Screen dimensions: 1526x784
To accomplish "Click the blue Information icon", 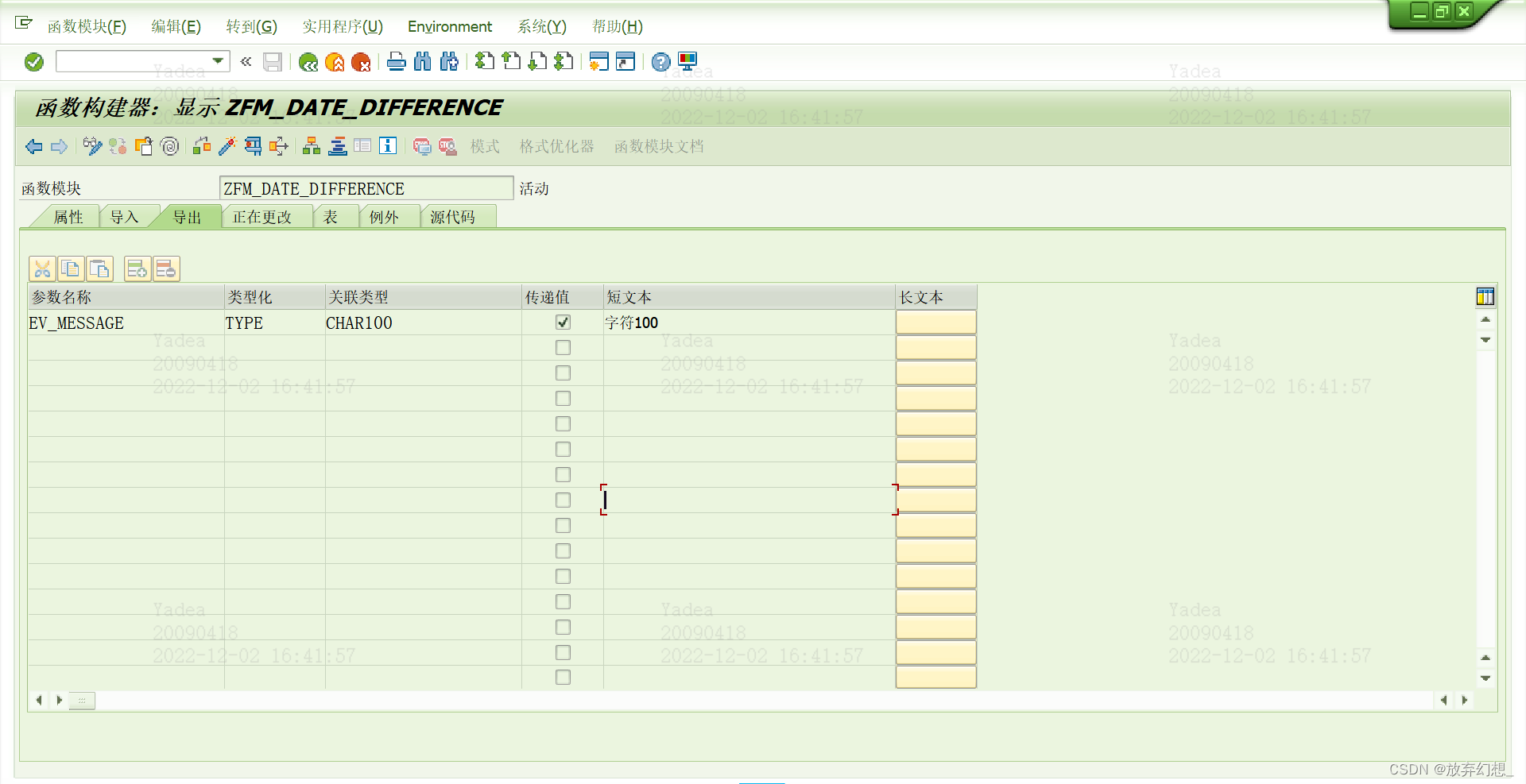I will pos(388,146).
